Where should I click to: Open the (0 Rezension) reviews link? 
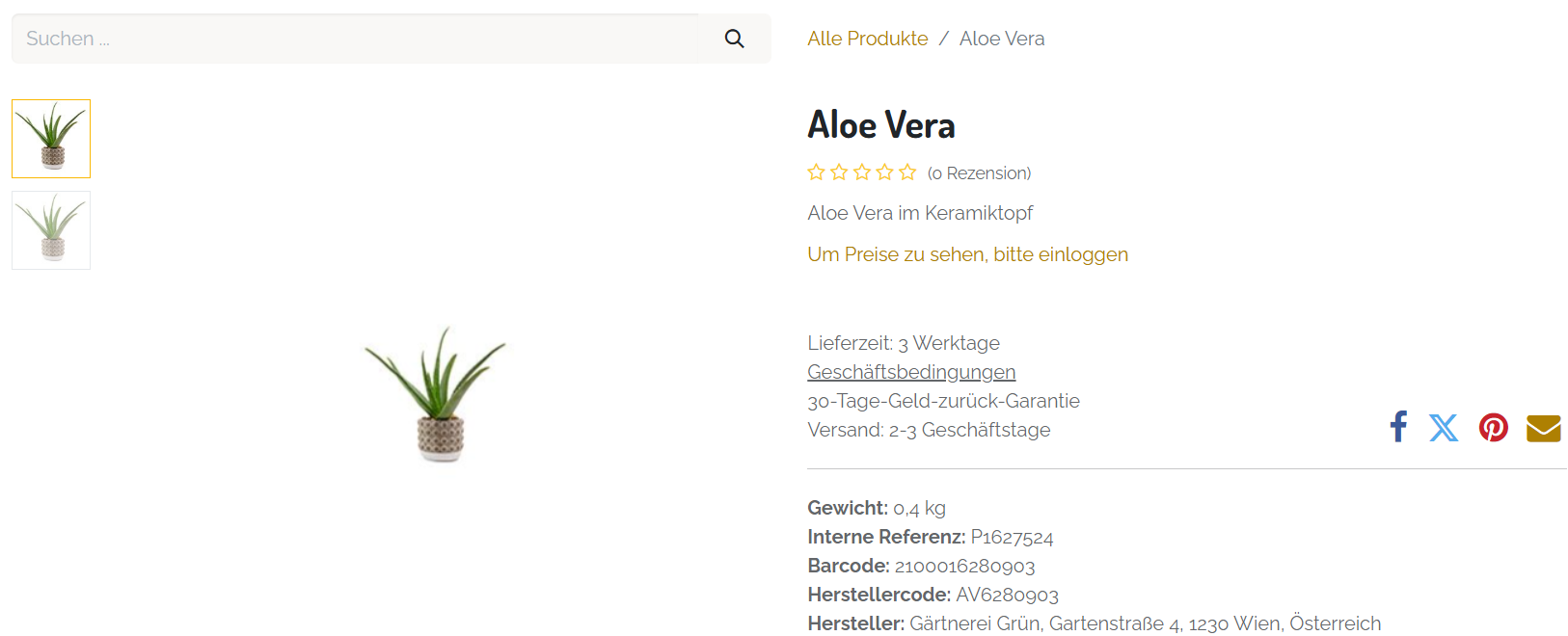coord(979,173)
